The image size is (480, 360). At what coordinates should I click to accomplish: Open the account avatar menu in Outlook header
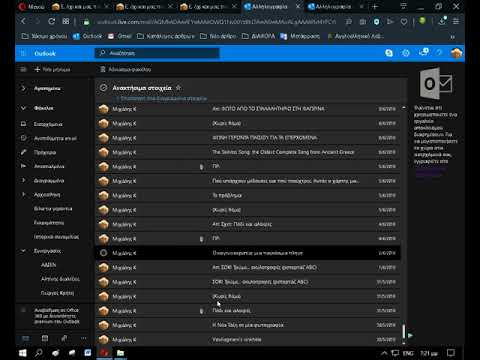tap(456, 53)
